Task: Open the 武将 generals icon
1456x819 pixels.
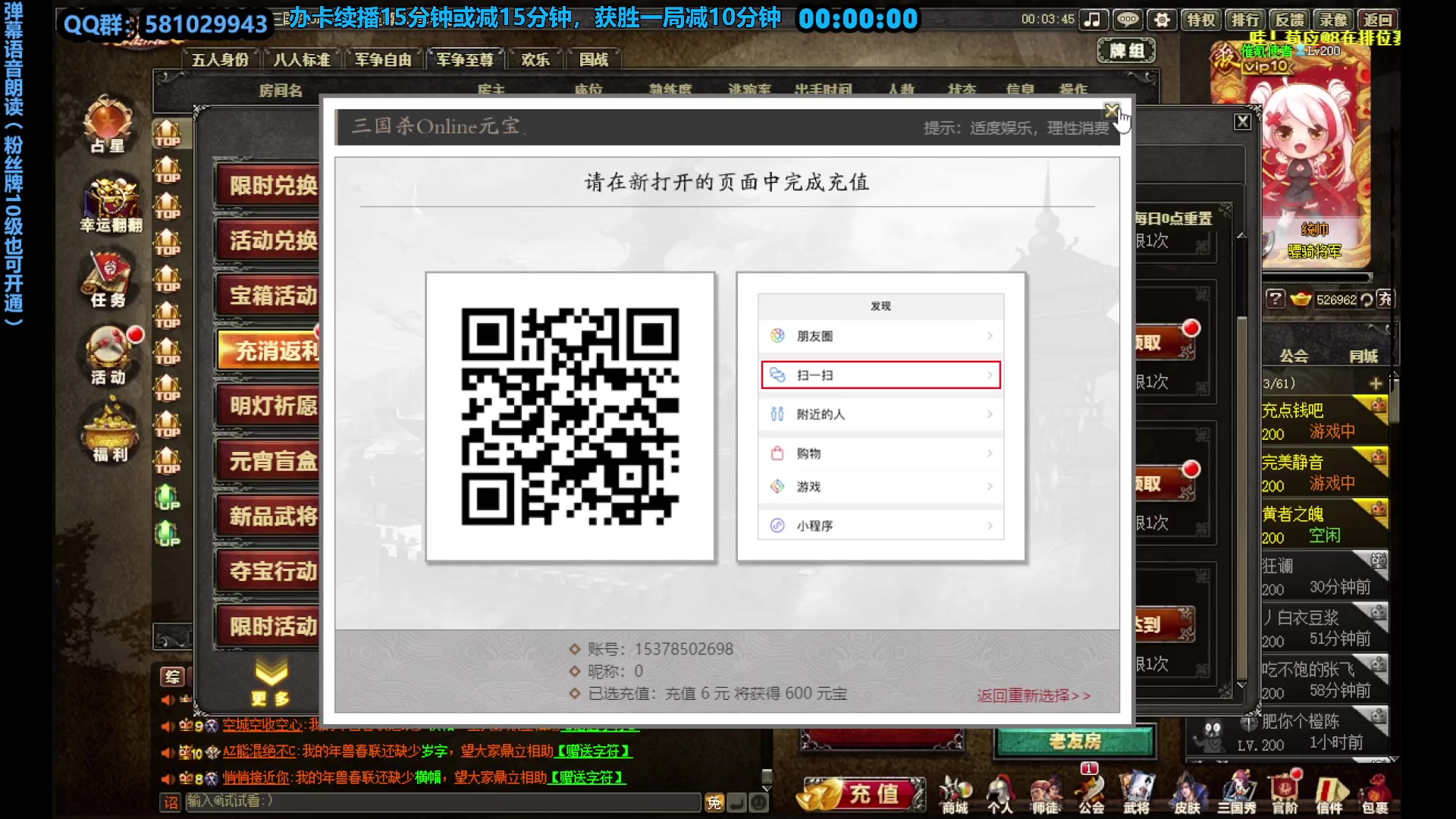Action: point(1136,795)
